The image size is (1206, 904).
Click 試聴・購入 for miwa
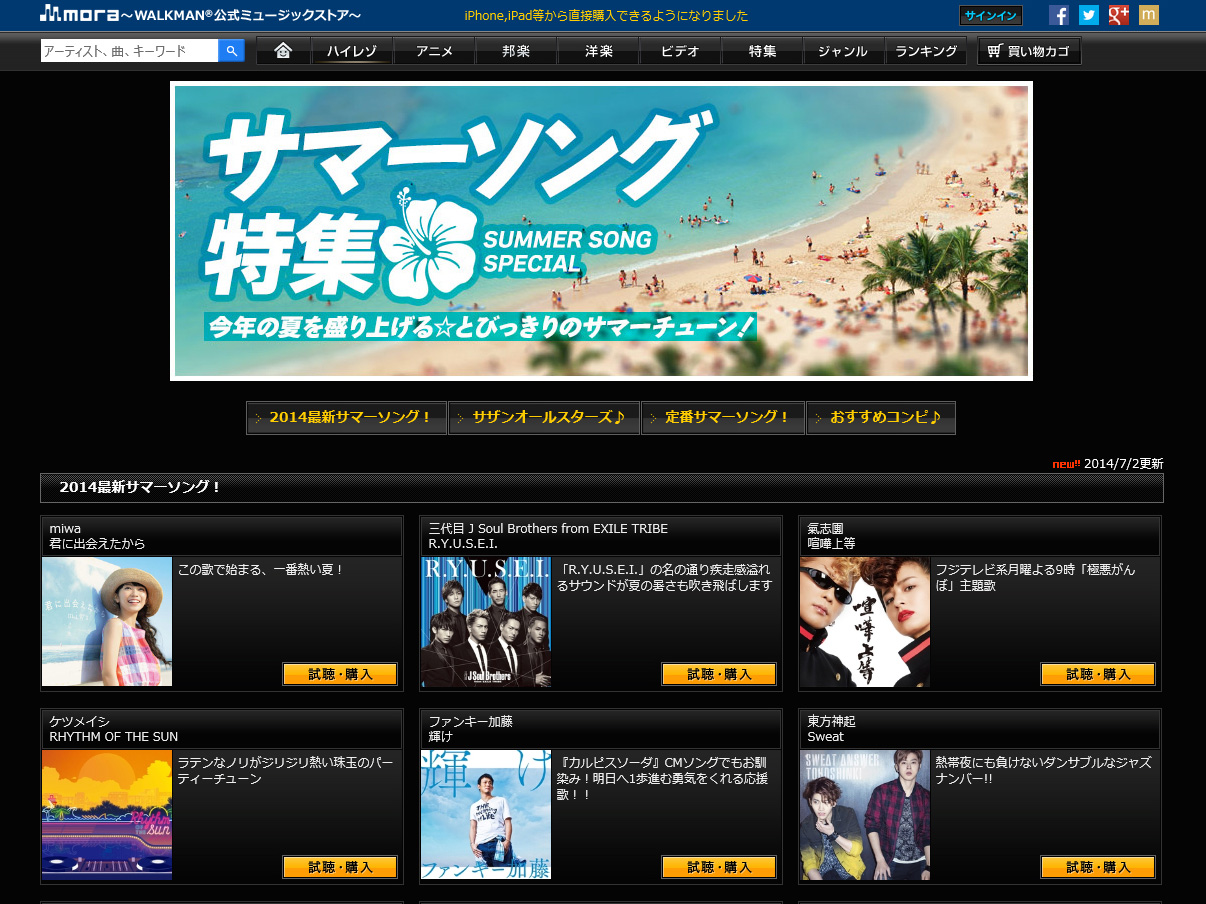tap(340, 674)
